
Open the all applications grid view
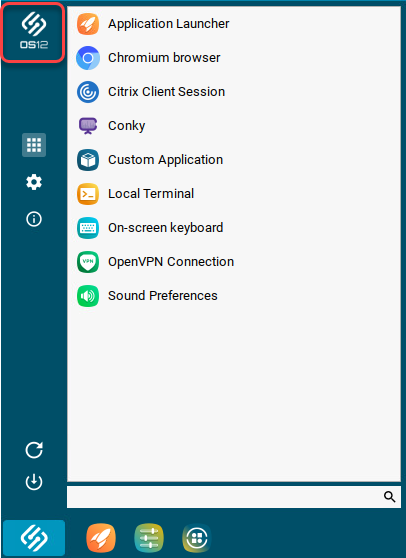point(34,145)
